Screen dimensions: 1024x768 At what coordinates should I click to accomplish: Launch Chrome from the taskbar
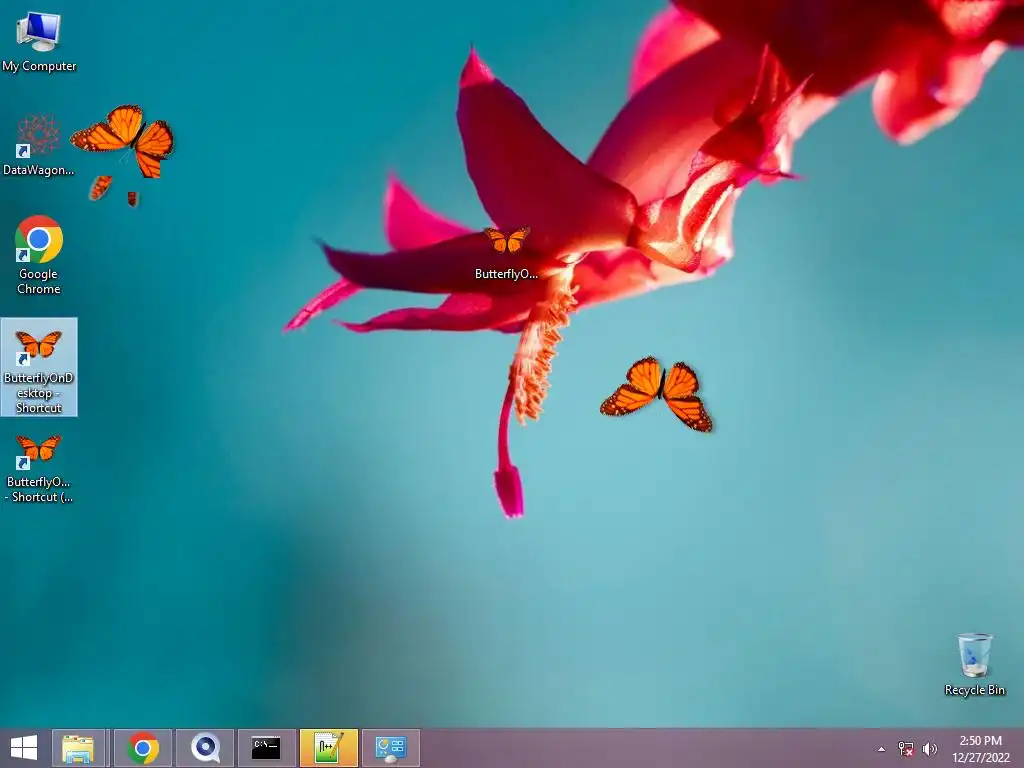point(143,748)
